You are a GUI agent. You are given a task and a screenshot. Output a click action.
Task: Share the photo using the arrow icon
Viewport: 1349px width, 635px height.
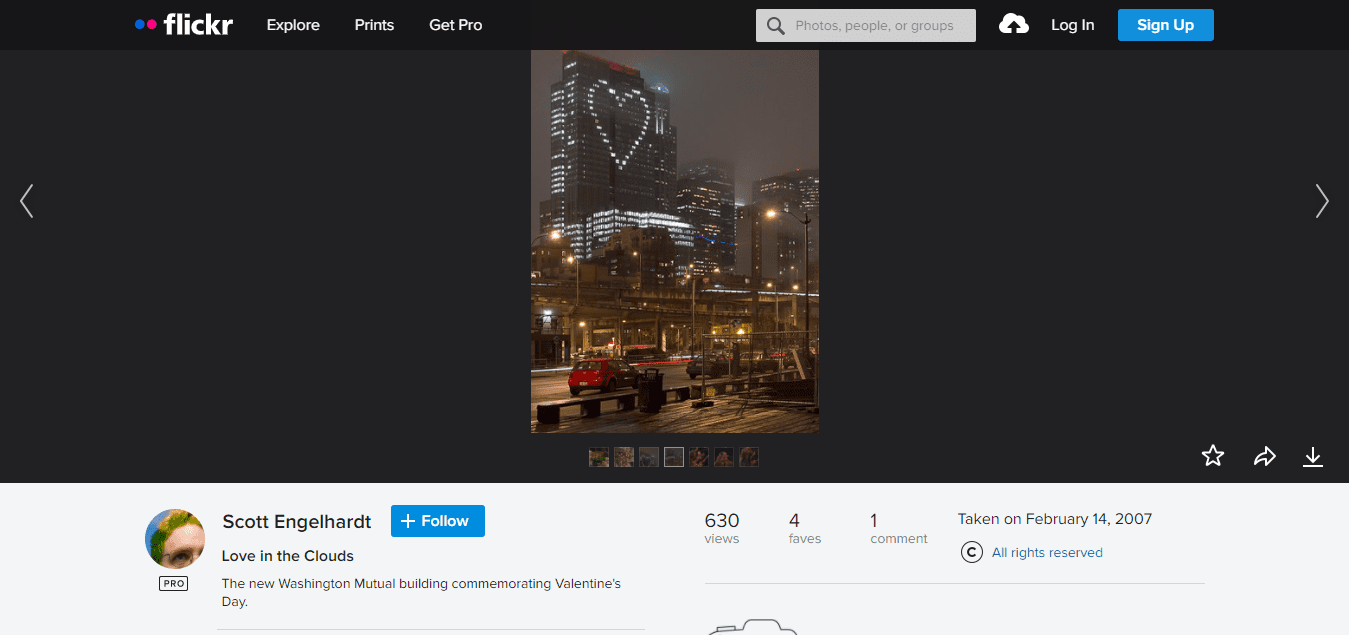pos(1264,457)
